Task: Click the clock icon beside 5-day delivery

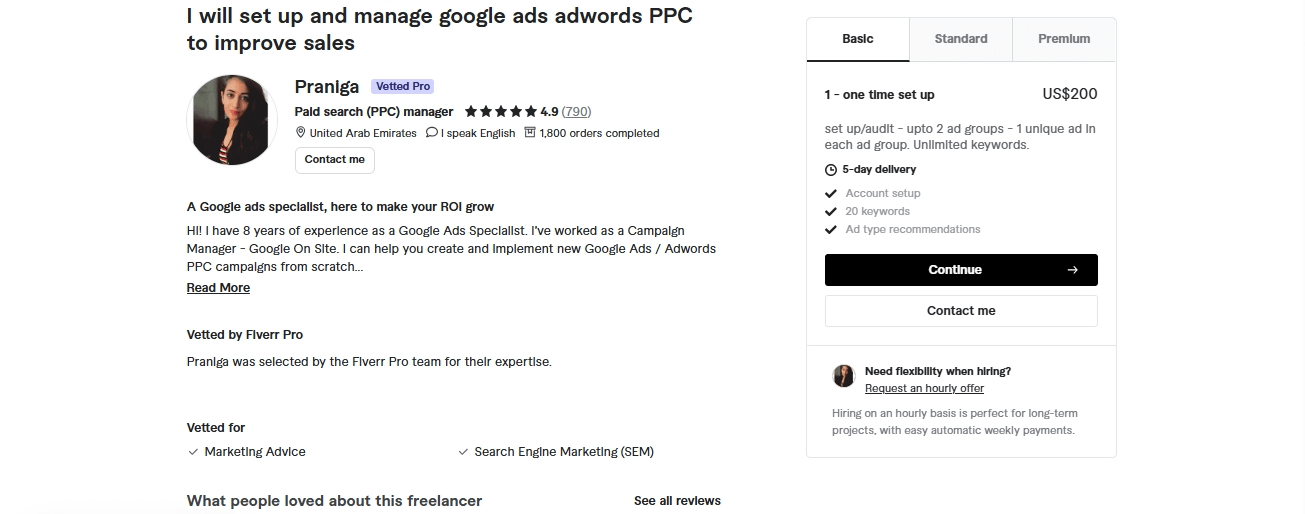Action: point(831,170)
